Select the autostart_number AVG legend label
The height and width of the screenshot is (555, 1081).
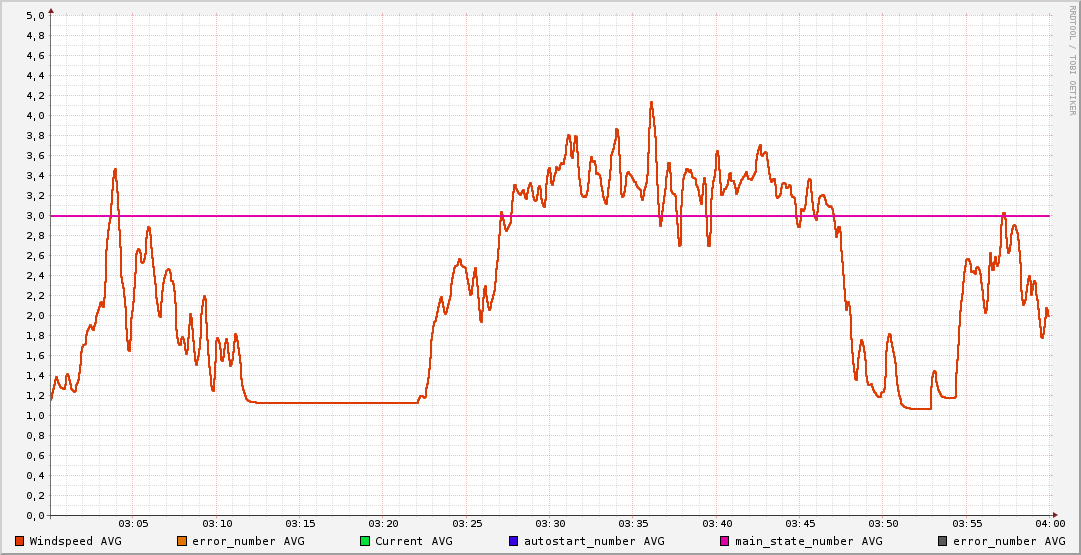[x=594, y=541]
